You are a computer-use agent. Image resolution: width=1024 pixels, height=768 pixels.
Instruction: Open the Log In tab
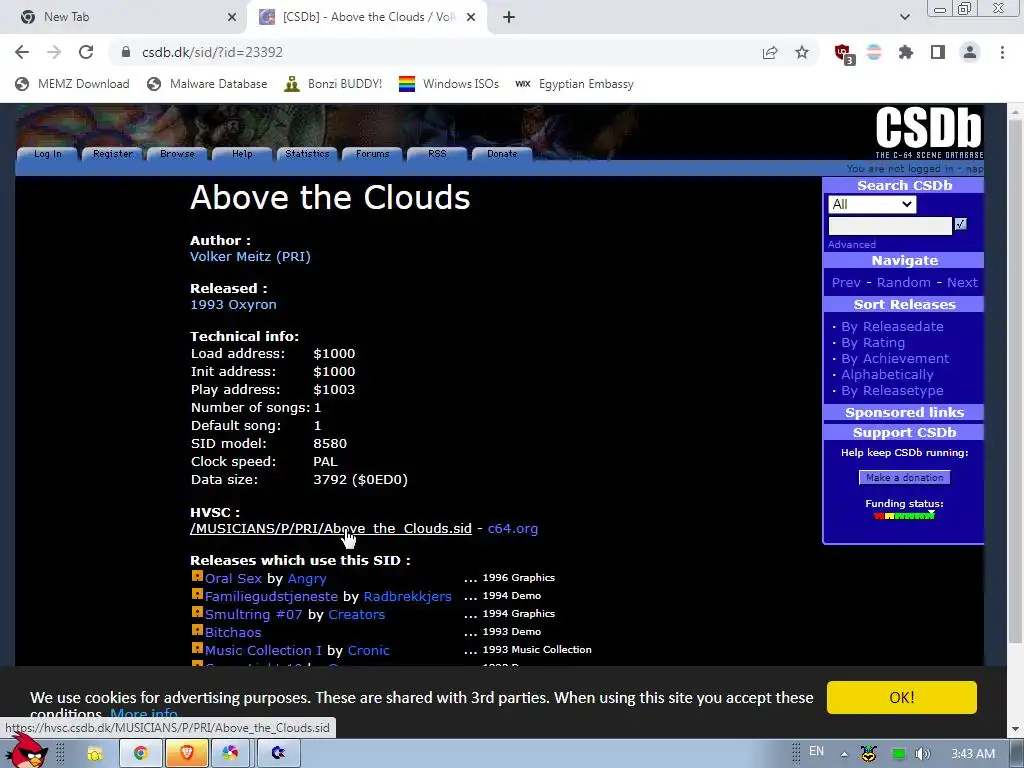coord(48,153)
